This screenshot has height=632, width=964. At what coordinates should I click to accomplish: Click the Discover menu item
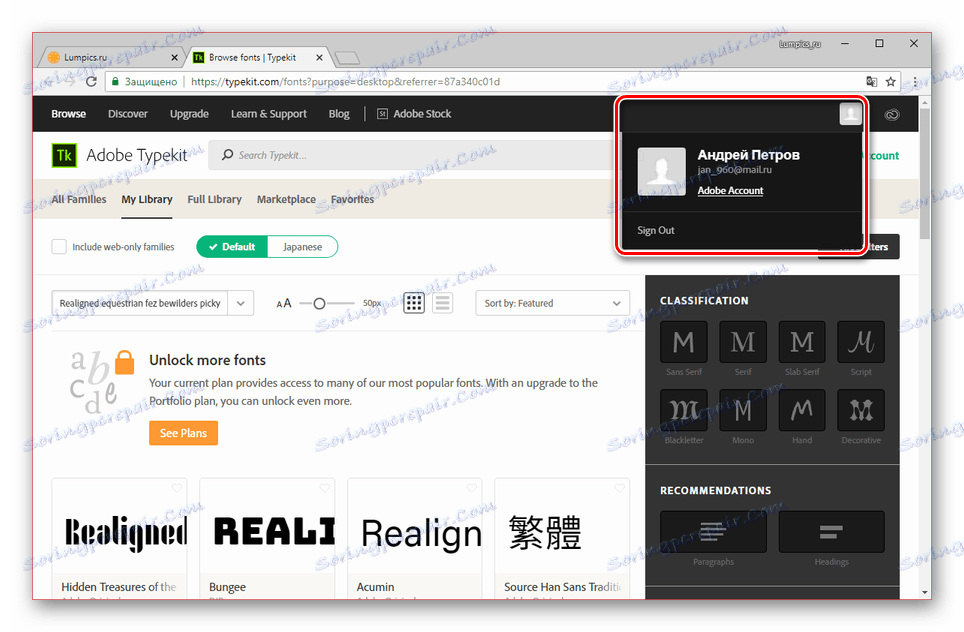tap(128, 114)
